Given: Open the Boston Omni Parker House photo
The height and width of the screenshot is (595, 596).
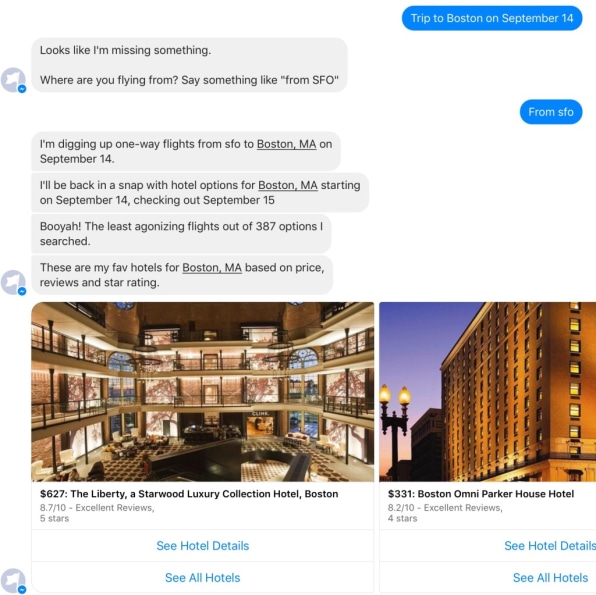Looking at the screenshot, I should (x=488, y=392).
